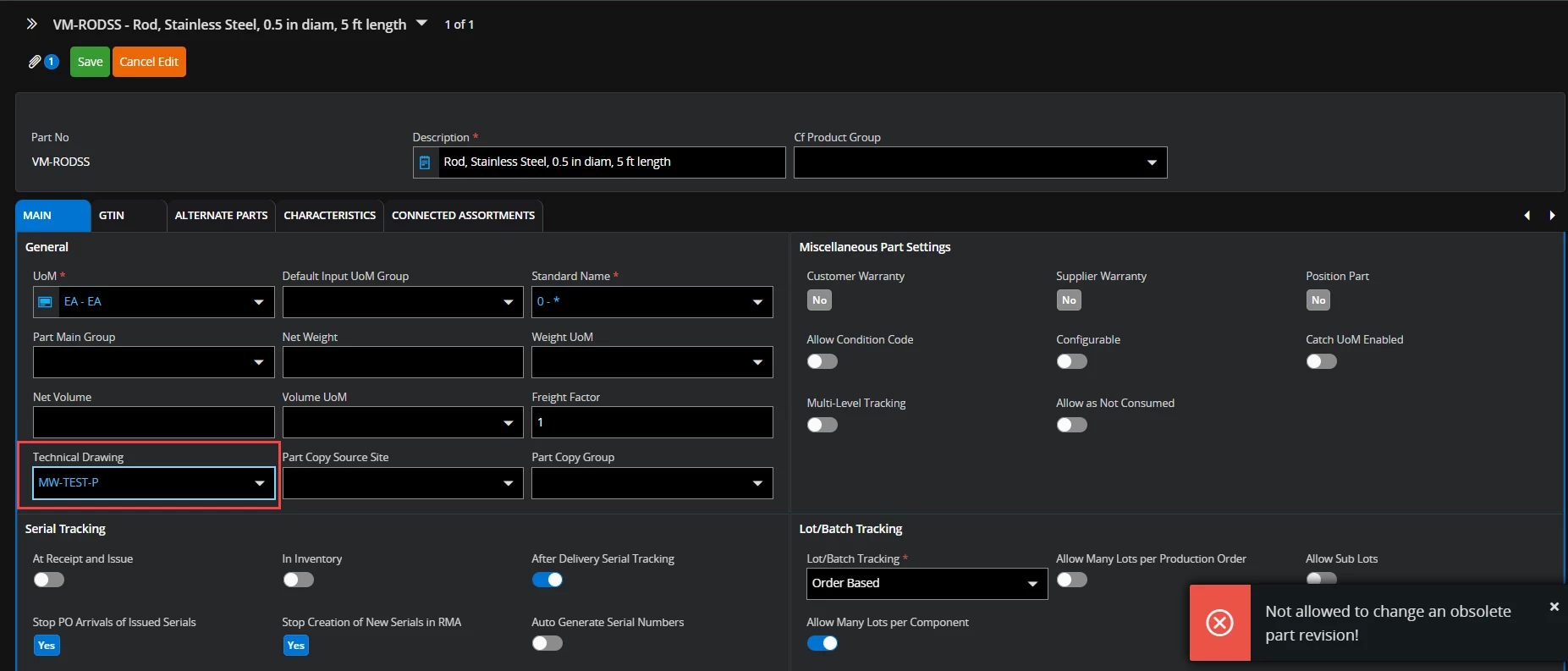Screen dimensions: 1568x671
Task: Switch to the Characteristics tab
Action: coord(329,216)
